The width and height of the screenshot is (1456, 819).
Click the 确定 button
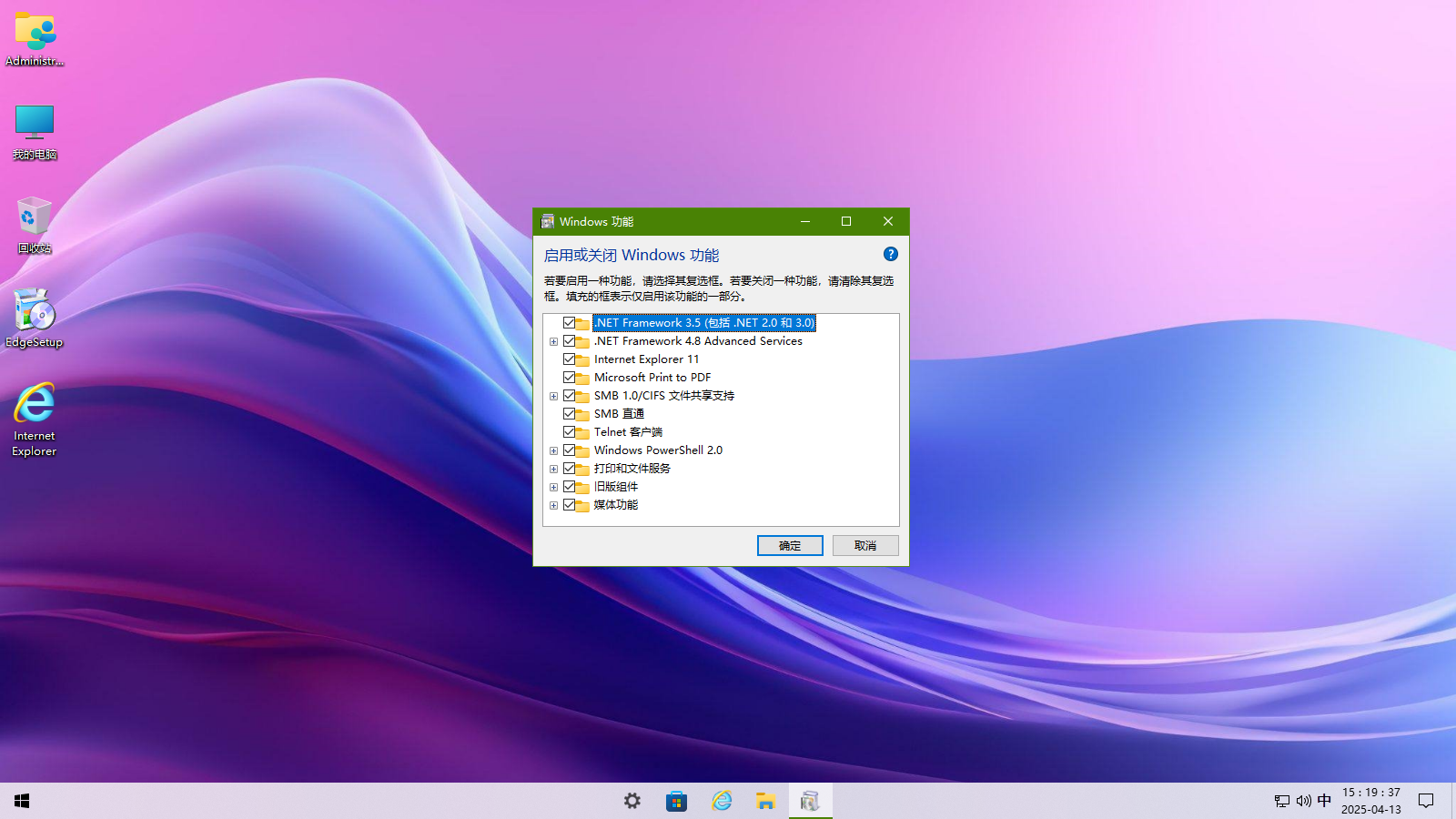[790, 545]
